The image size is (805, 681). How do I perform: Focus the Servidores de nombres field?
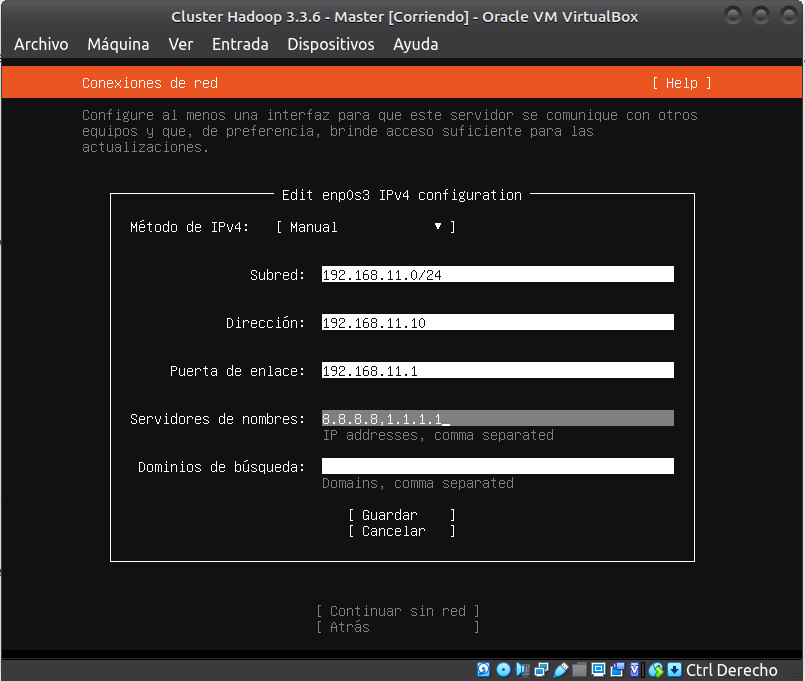(497, 419)
